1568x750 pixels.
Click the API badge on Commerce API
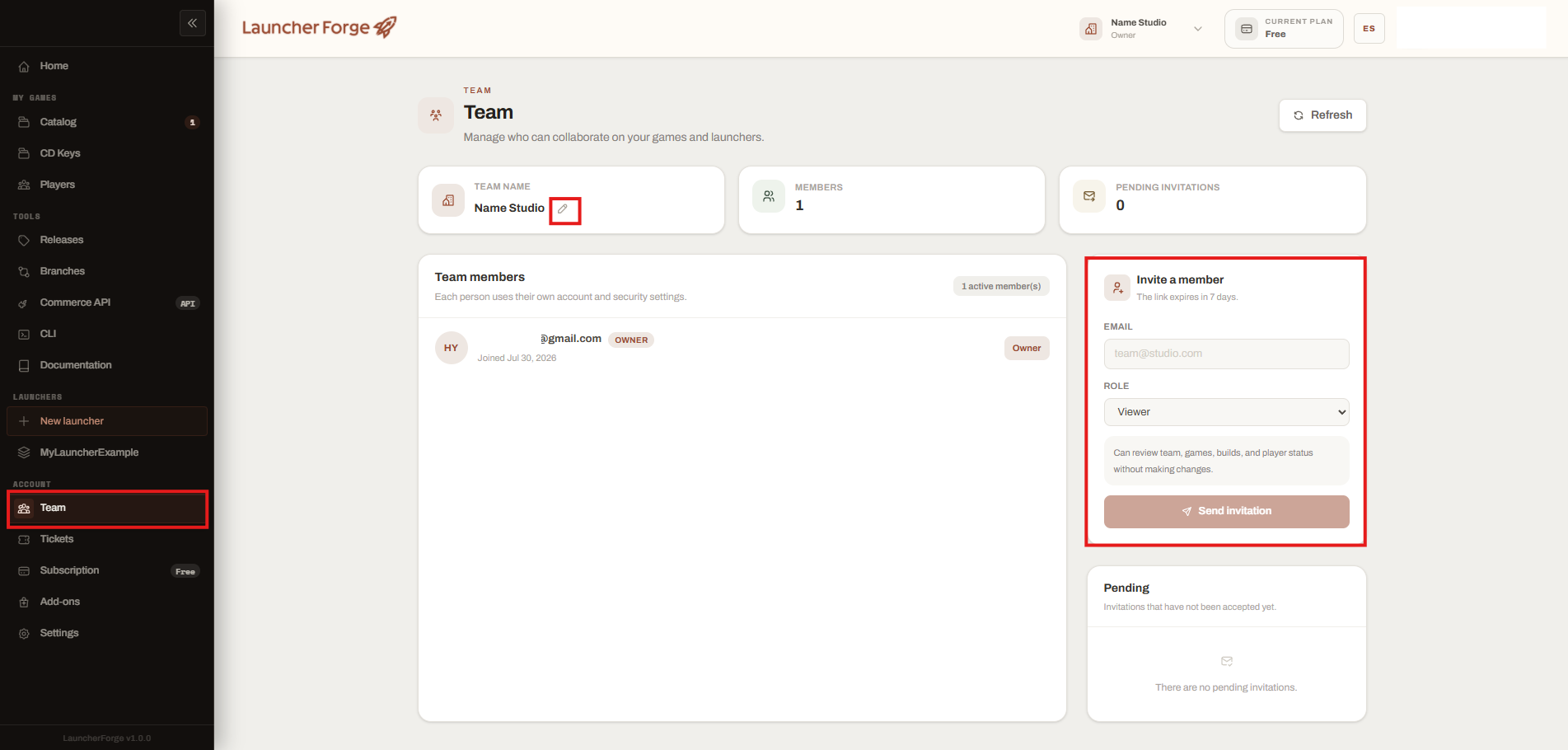pos(188,303)
